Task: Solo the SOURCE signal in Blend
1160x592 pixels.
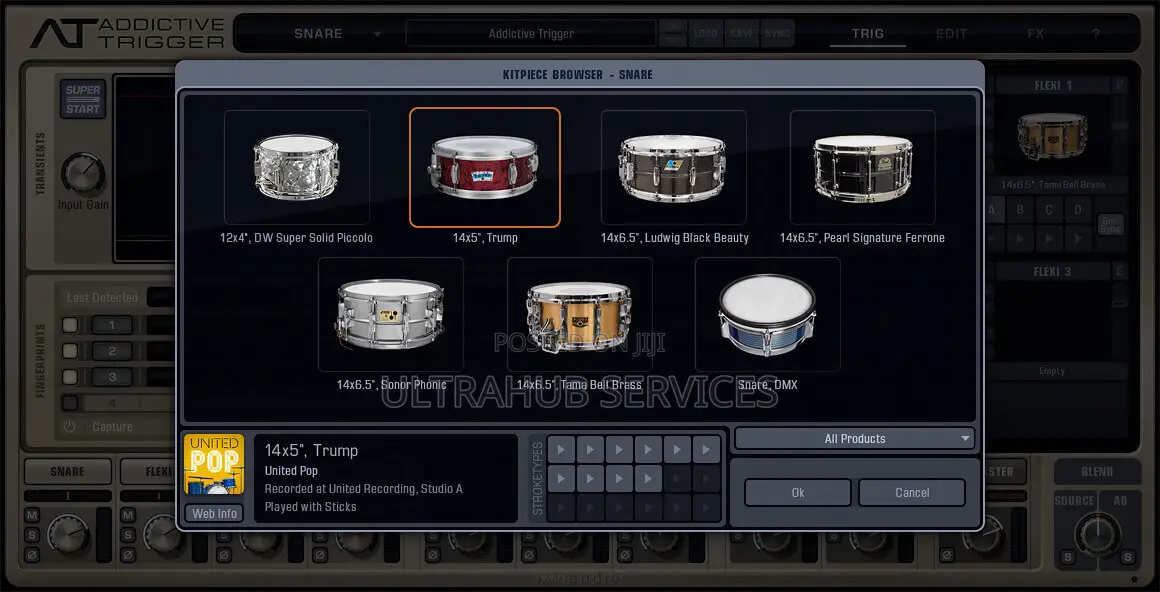Action: click(x=1068, y=557)
